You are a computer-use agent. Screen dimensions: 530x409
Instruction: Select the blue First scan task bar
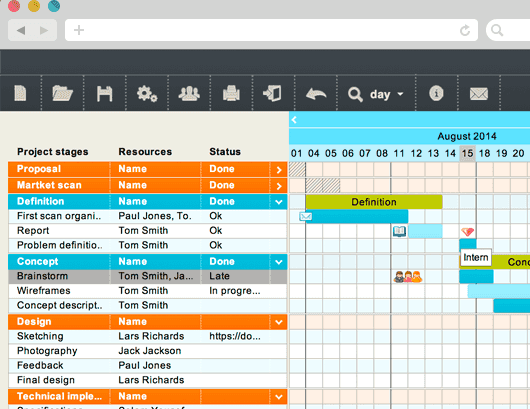tap(357, 216)
